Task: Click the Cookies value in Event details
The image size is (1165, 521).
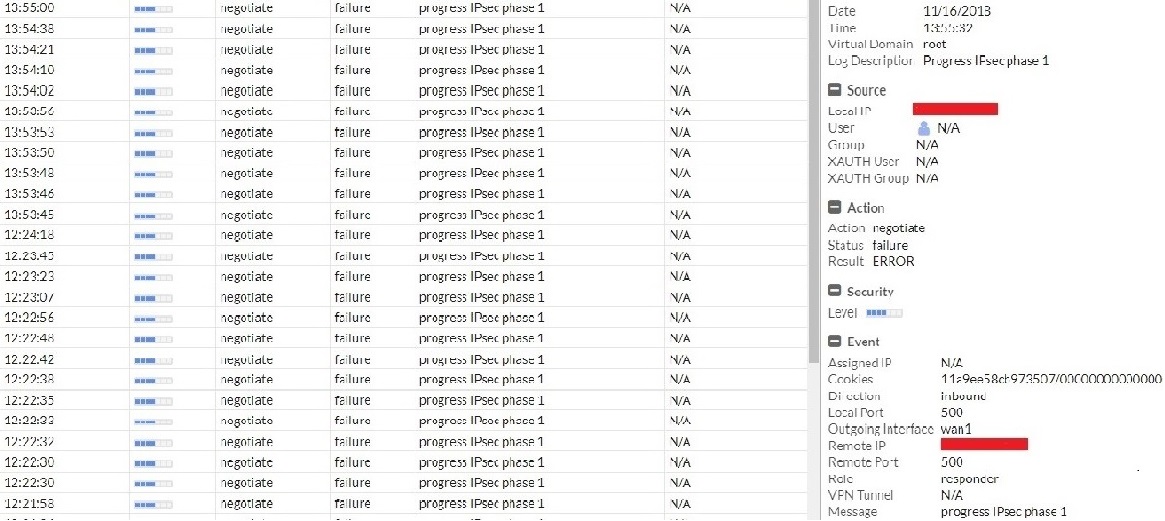Action: click(1050, 379)
